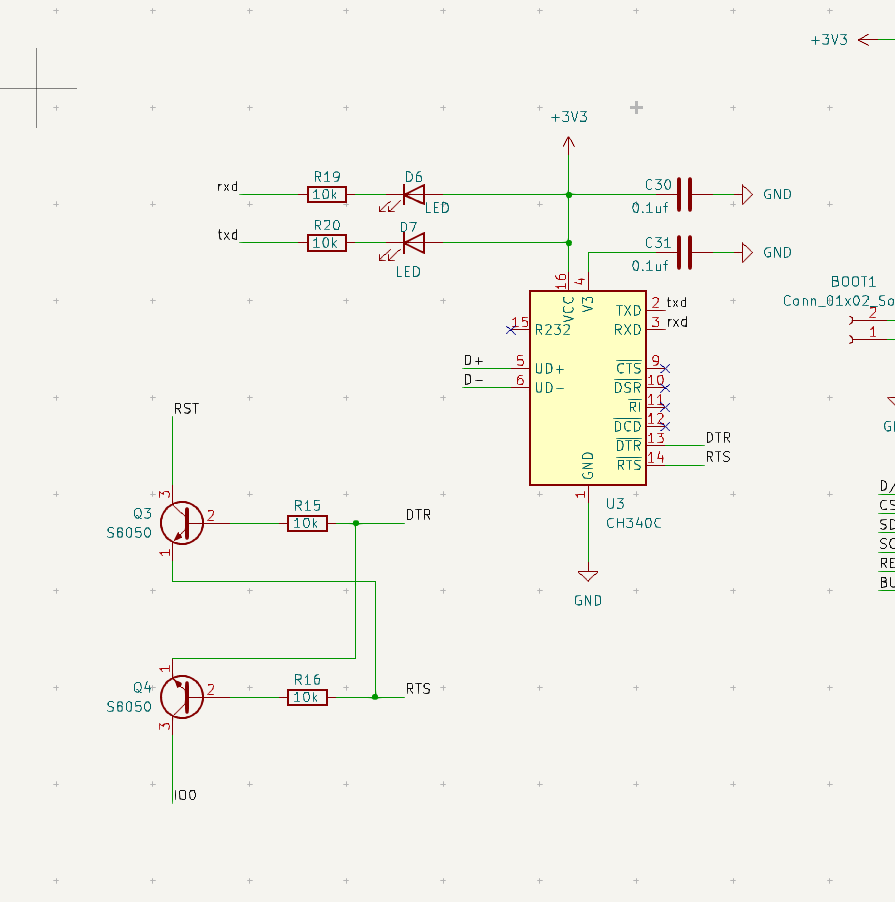Select the C31 capacitor symbol
Image resolution: width=895 pixels, height=902 pixels.
coord(685,252)
